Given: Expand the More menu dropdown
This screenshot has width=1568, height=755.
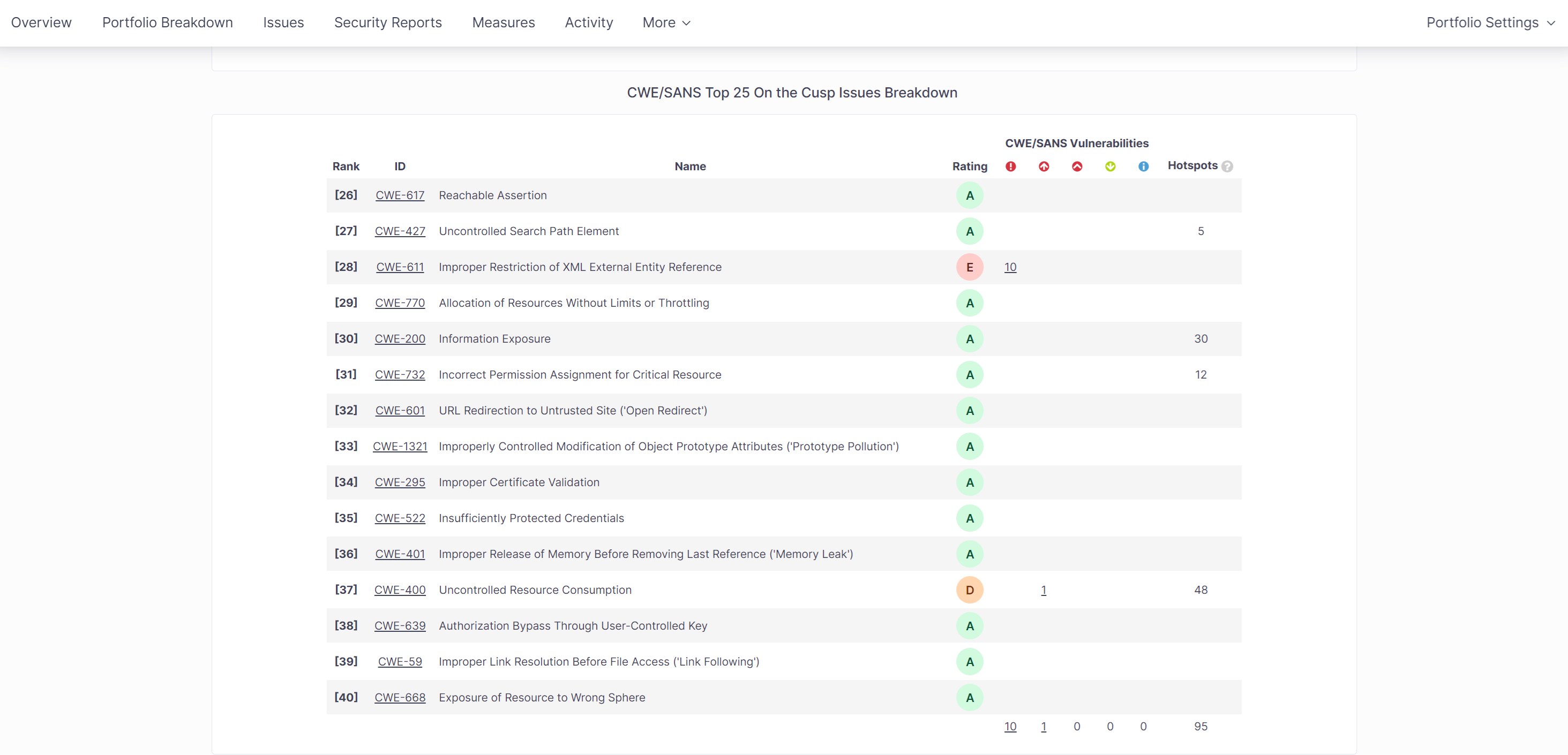Looking at the screenshot, I should click(666, 22).
